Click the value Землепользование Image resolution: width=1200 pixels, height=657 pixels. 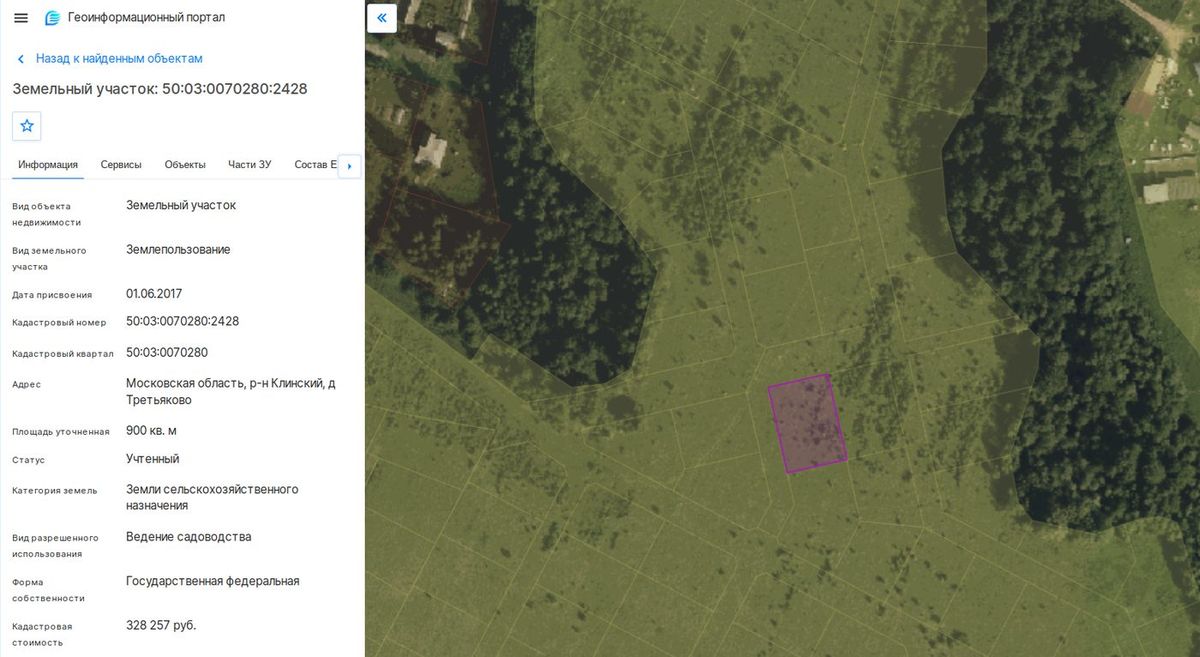pos(178,250)
